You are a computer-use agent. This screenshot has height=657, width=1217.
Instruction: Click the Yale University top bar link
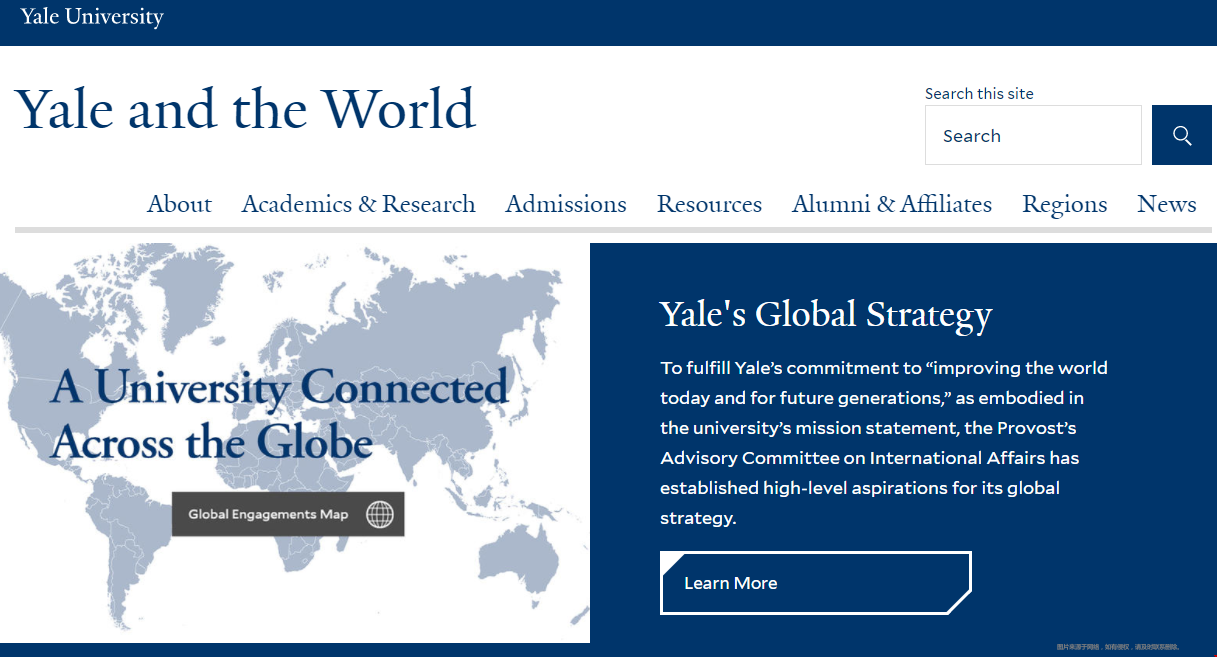(92, 17)
